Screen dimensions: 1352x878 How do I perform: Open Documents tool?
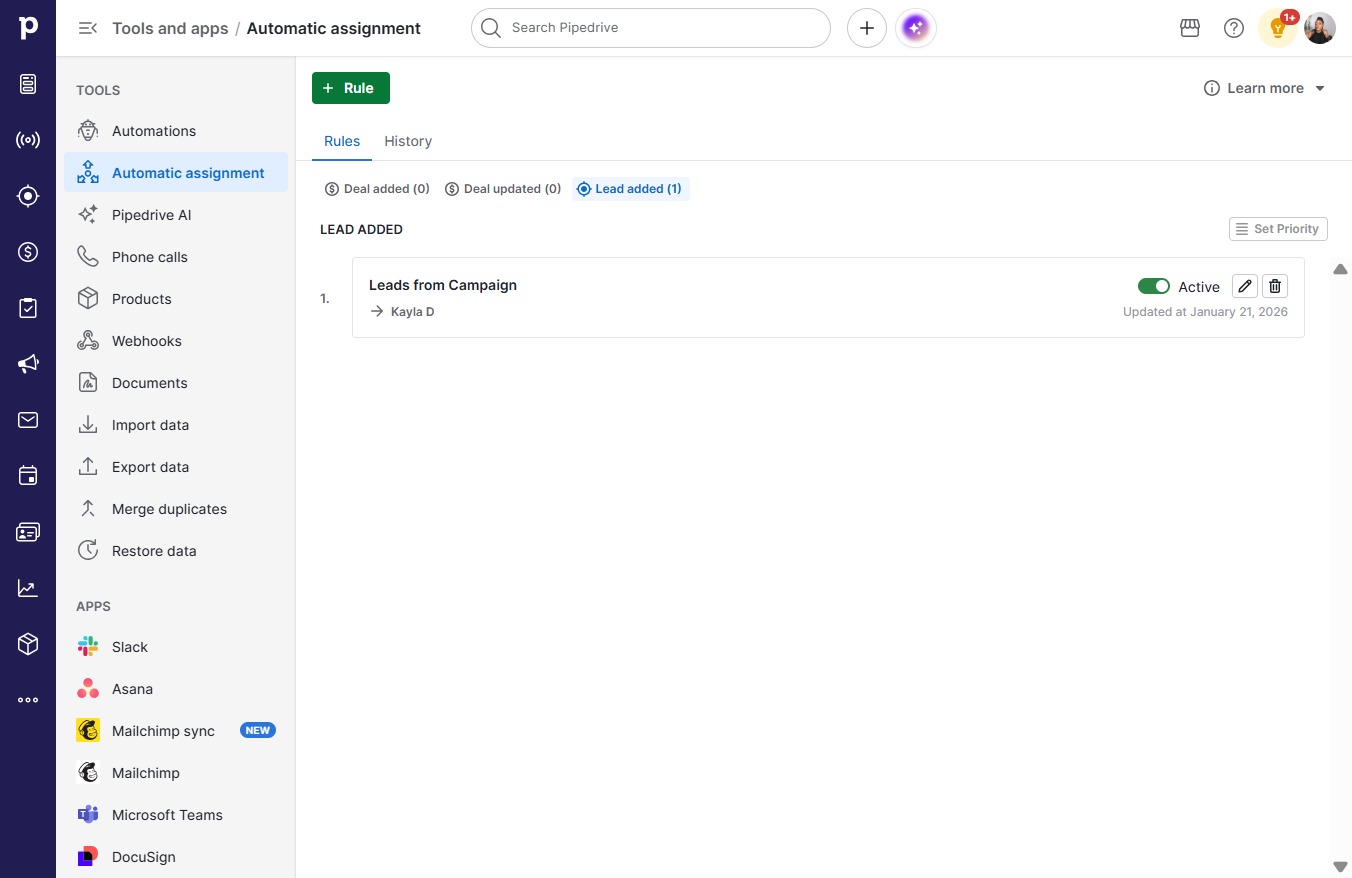pos(176,383)
